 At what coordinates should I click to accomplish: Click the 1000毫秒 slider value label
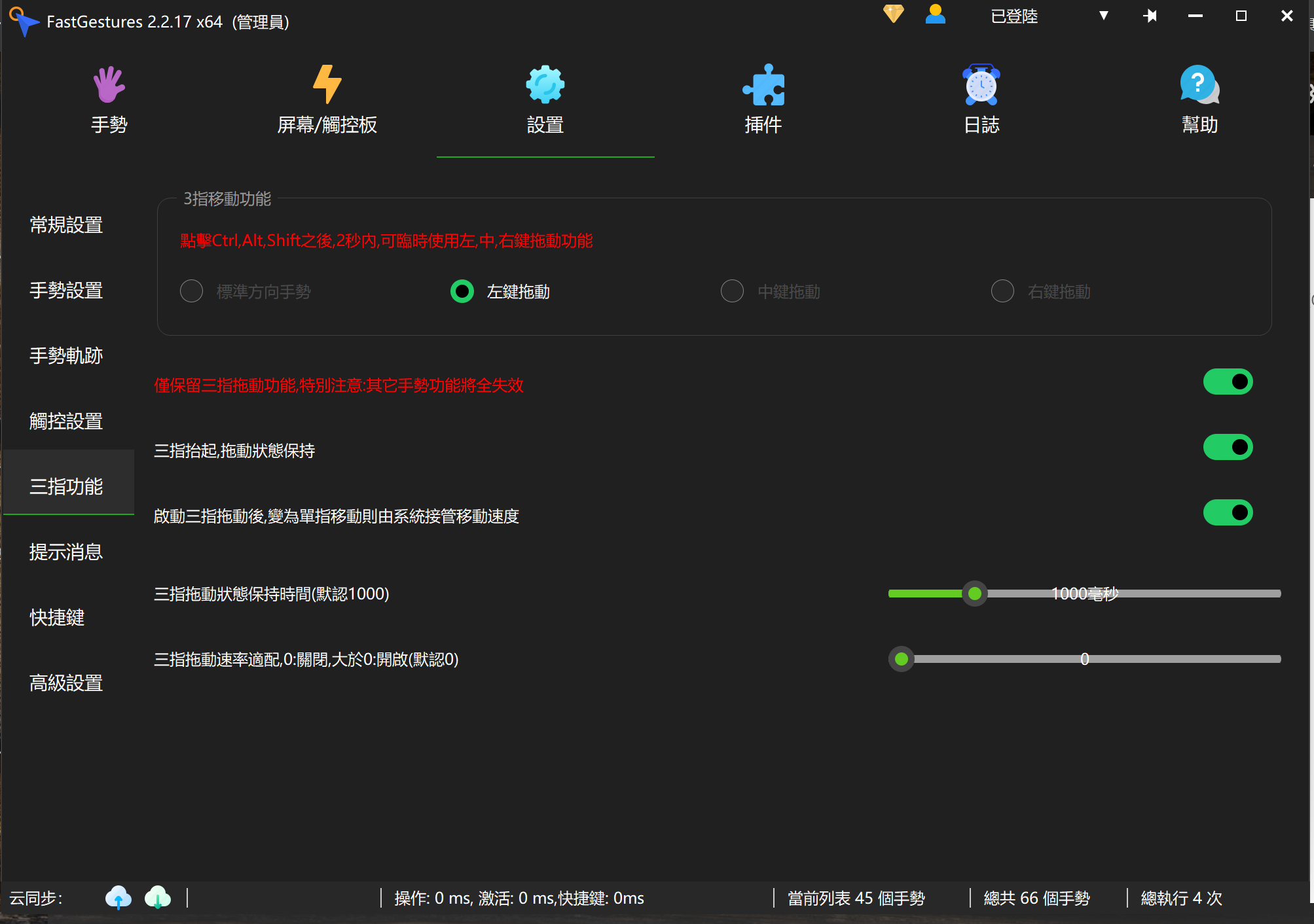click(1085, 594)
